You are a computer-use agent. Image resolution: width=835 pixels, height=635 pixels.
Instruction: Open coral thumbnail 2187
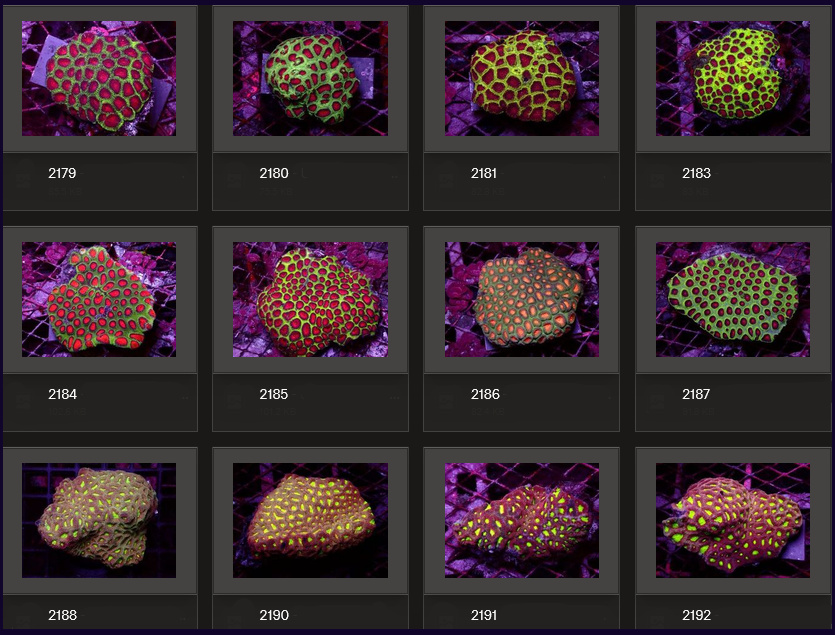733,299
